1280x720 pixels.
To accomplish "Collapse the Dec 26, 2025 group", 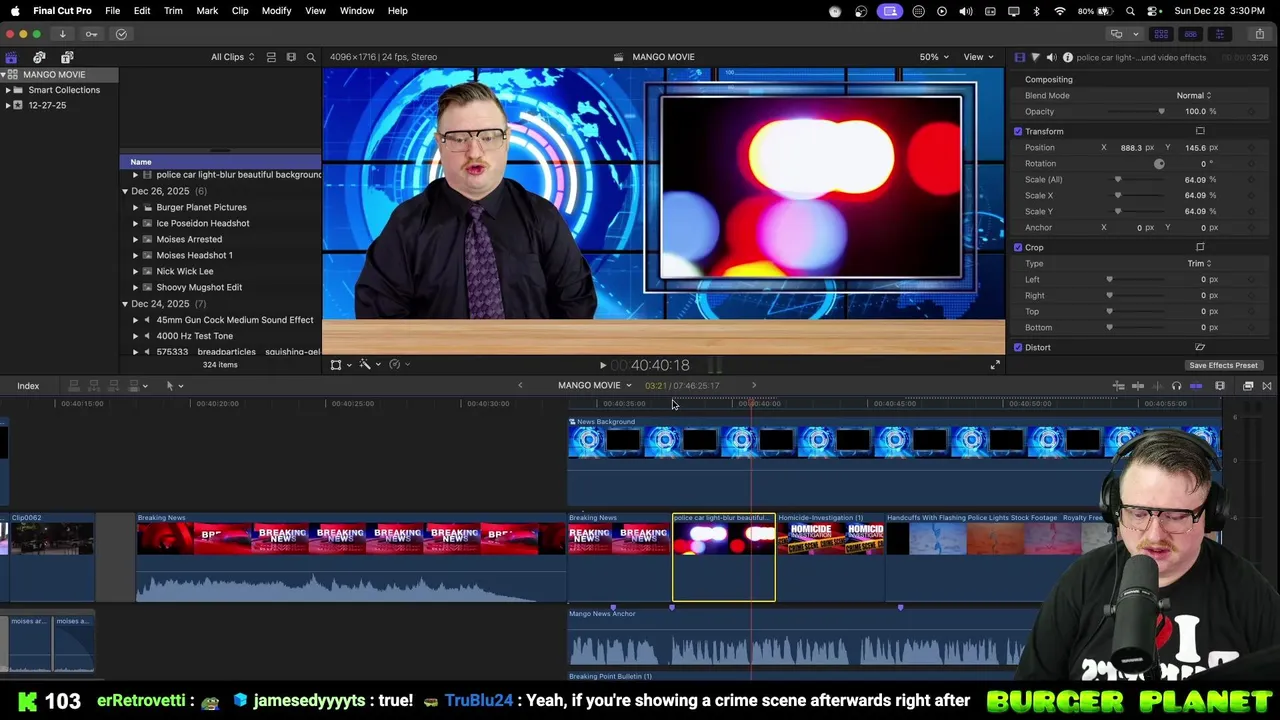I will tap(125, 191).
